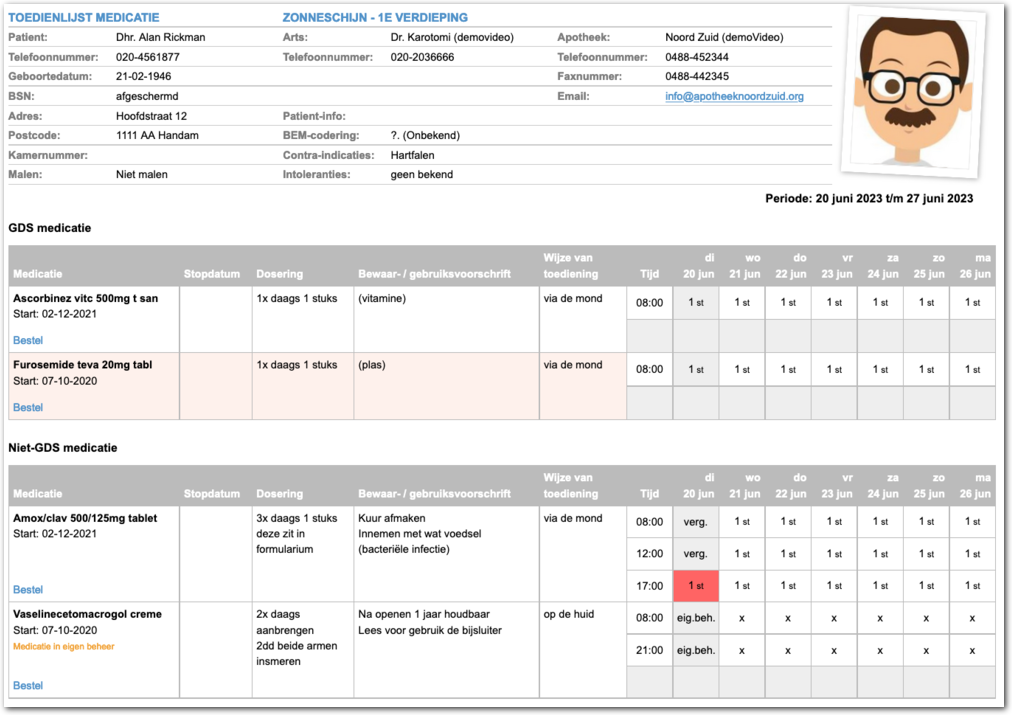Viewport: 1012px width, 715px height.
Task: Select the 12:00 verg. cell for Amox/clav
Action: click(x=696, y=554)
